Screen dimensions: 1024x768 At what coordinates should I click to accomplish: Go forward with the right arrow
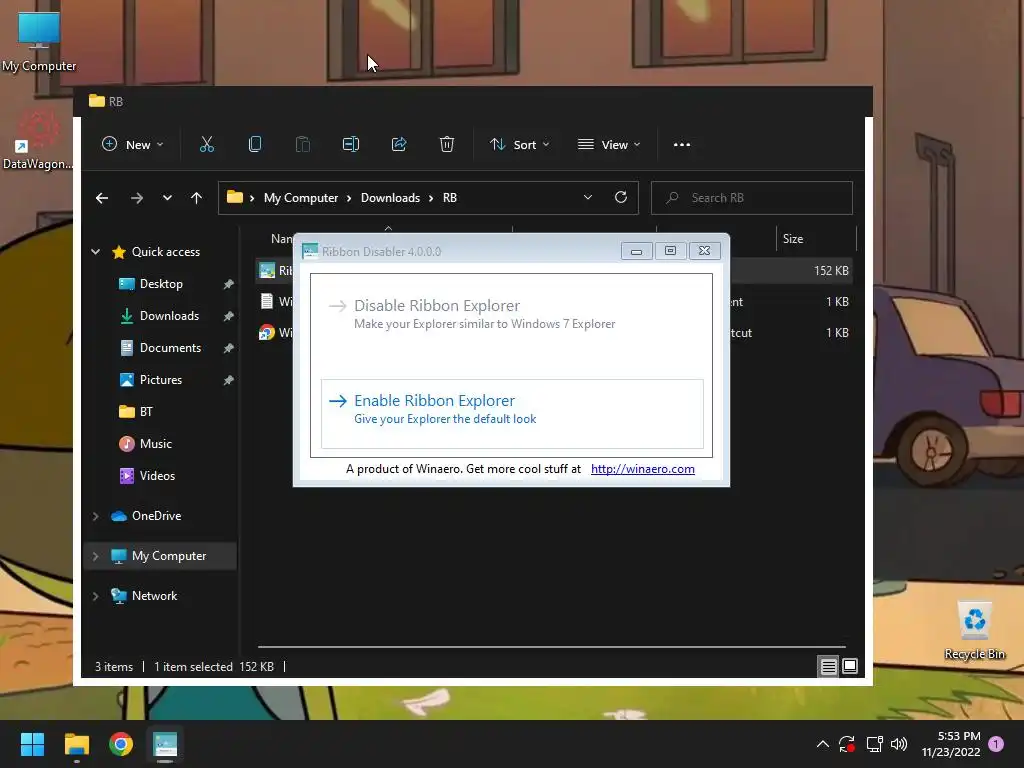(x=136, y=198)
